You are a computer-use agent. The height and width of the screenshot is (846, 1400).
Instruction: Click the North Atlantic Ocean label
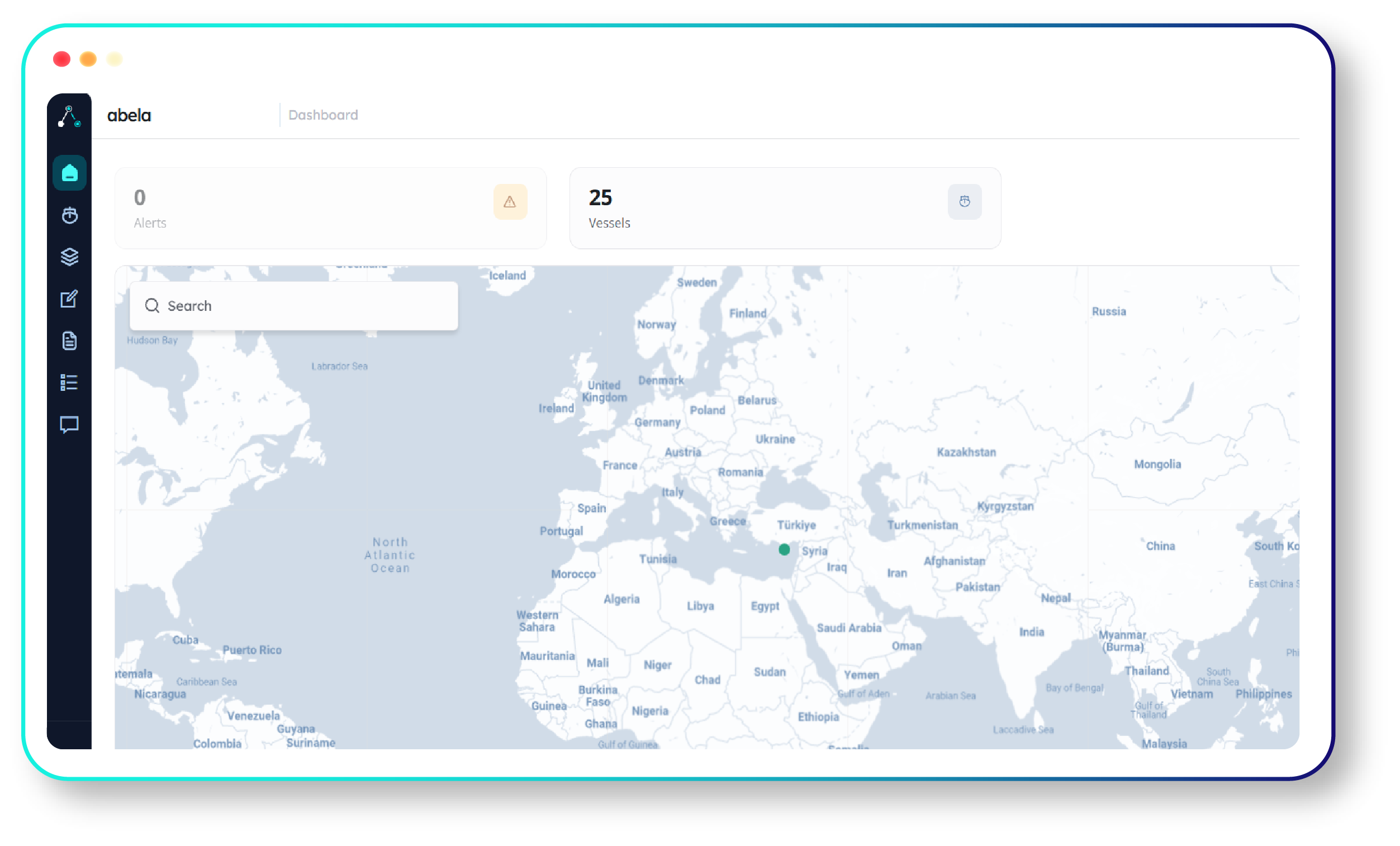pyautogui.click(x=390, y=555)
